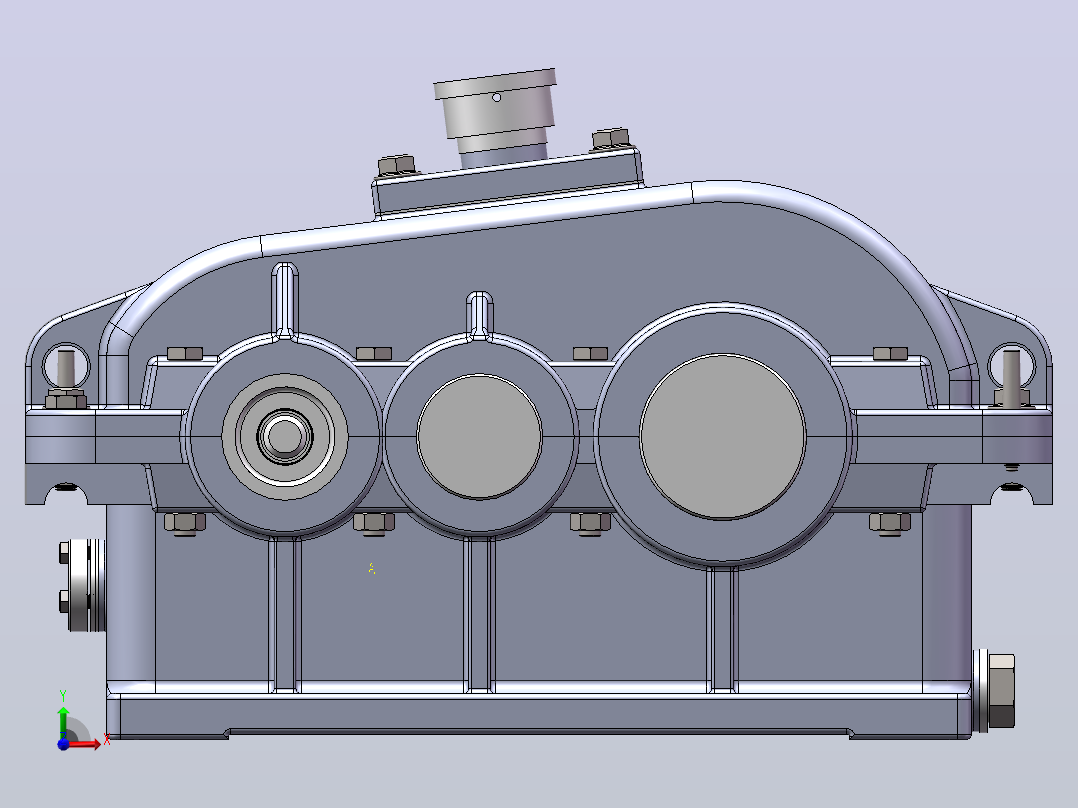Select the oil level gauge on left side
1078x808 pixels.
[82, 585]
